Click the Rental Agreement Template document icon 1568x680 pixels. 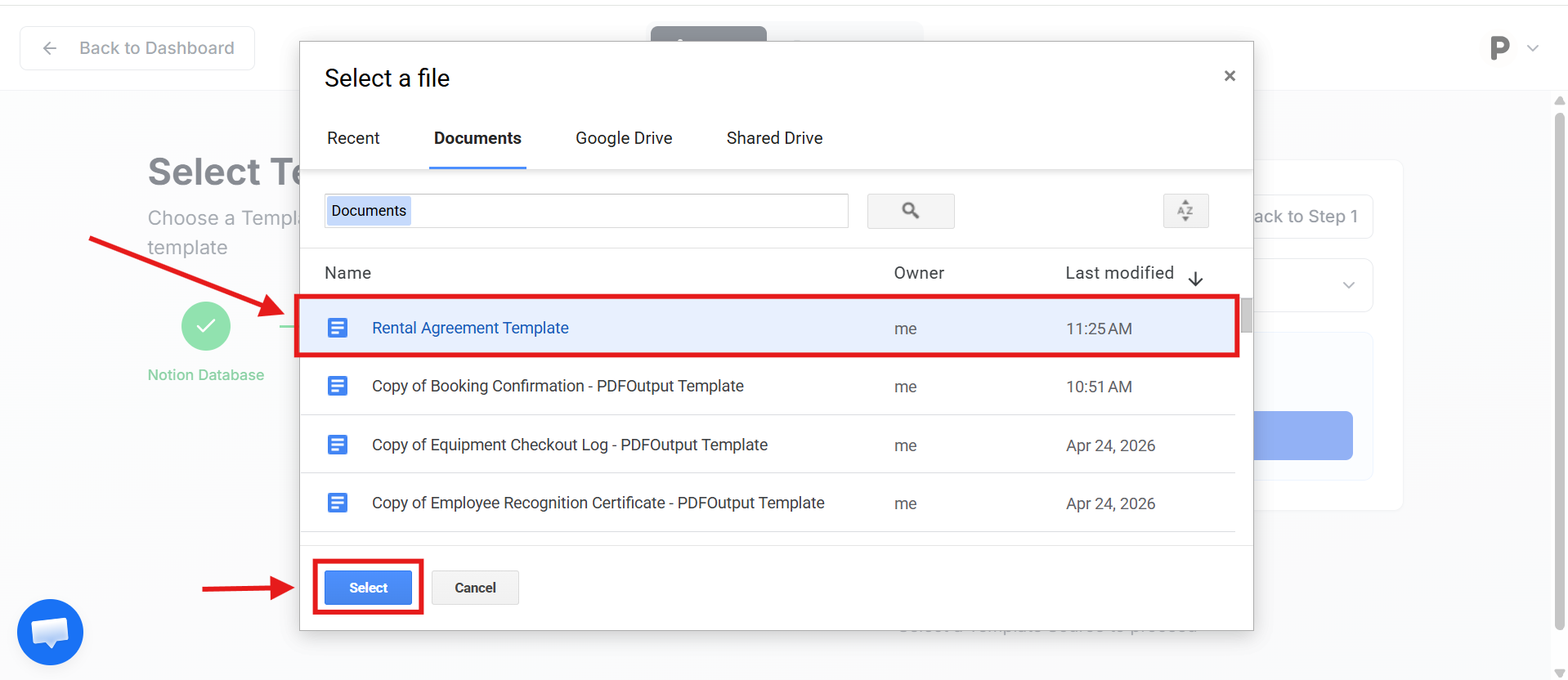click(x=338, y=328)
